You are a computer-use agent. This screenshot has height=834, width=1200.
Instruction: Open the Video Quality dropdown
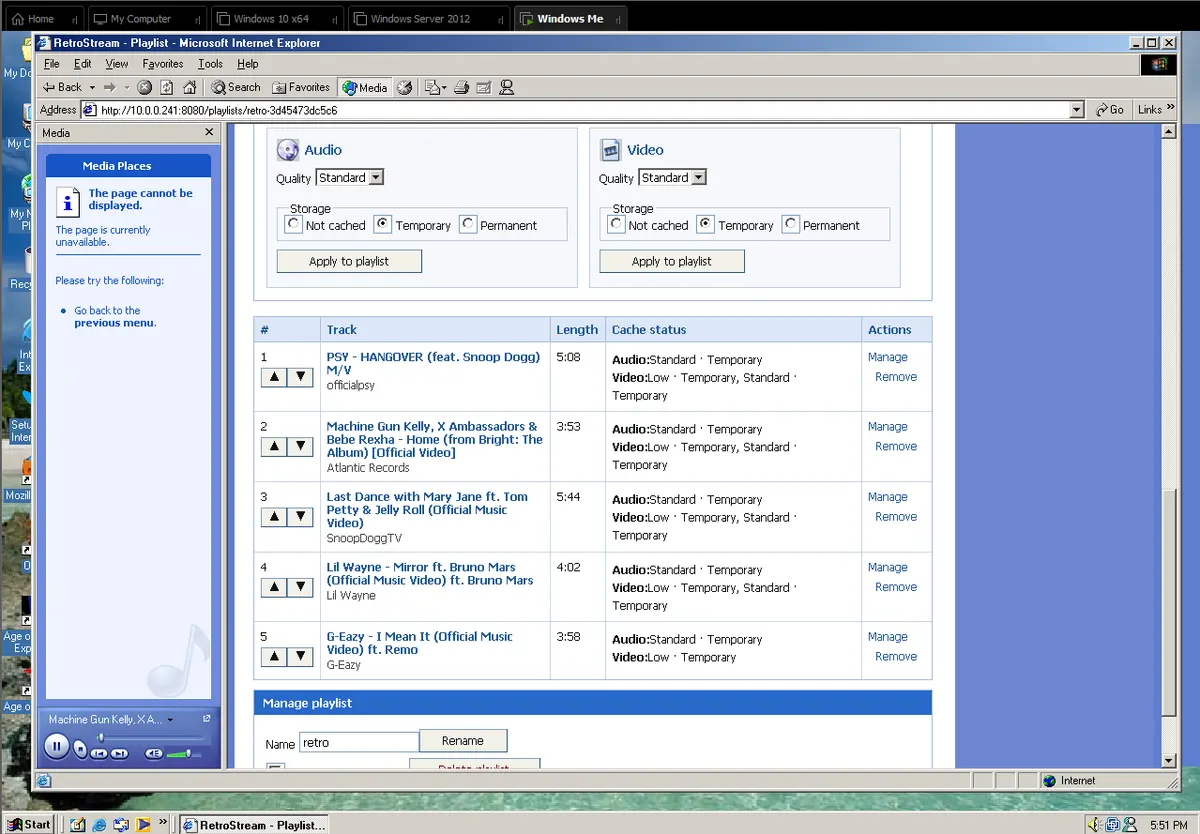pyautogui.click(x=672, y=178)
